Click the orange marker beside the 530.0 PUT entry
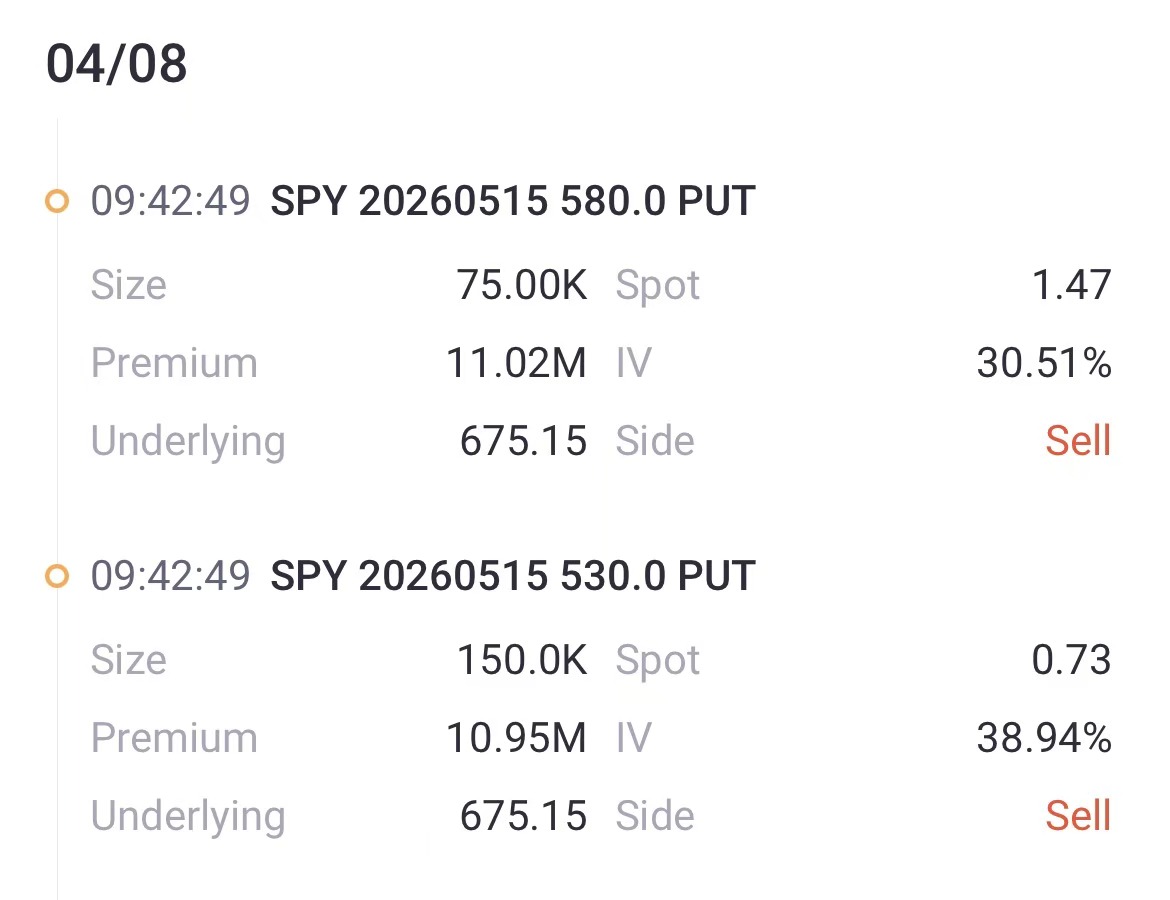 (x=57, y=577)
